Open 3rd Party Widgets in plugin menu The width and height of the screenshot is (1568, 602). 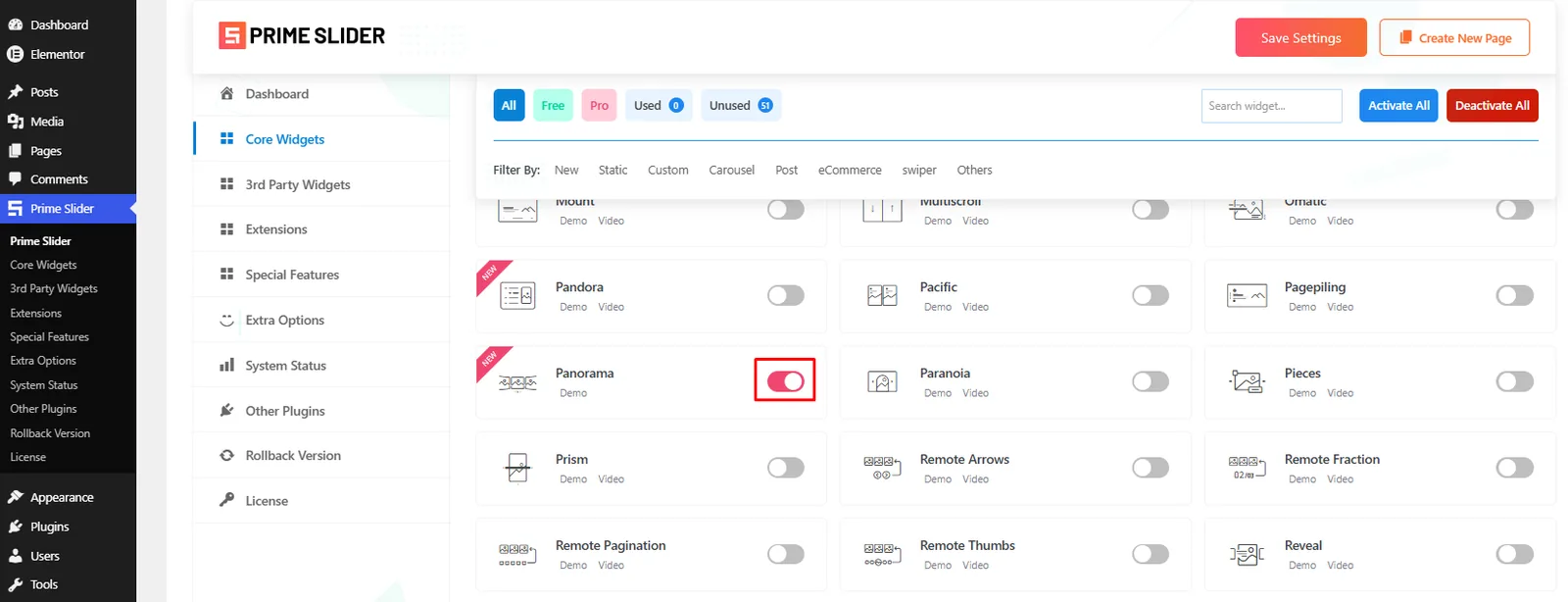coord(321,184)
